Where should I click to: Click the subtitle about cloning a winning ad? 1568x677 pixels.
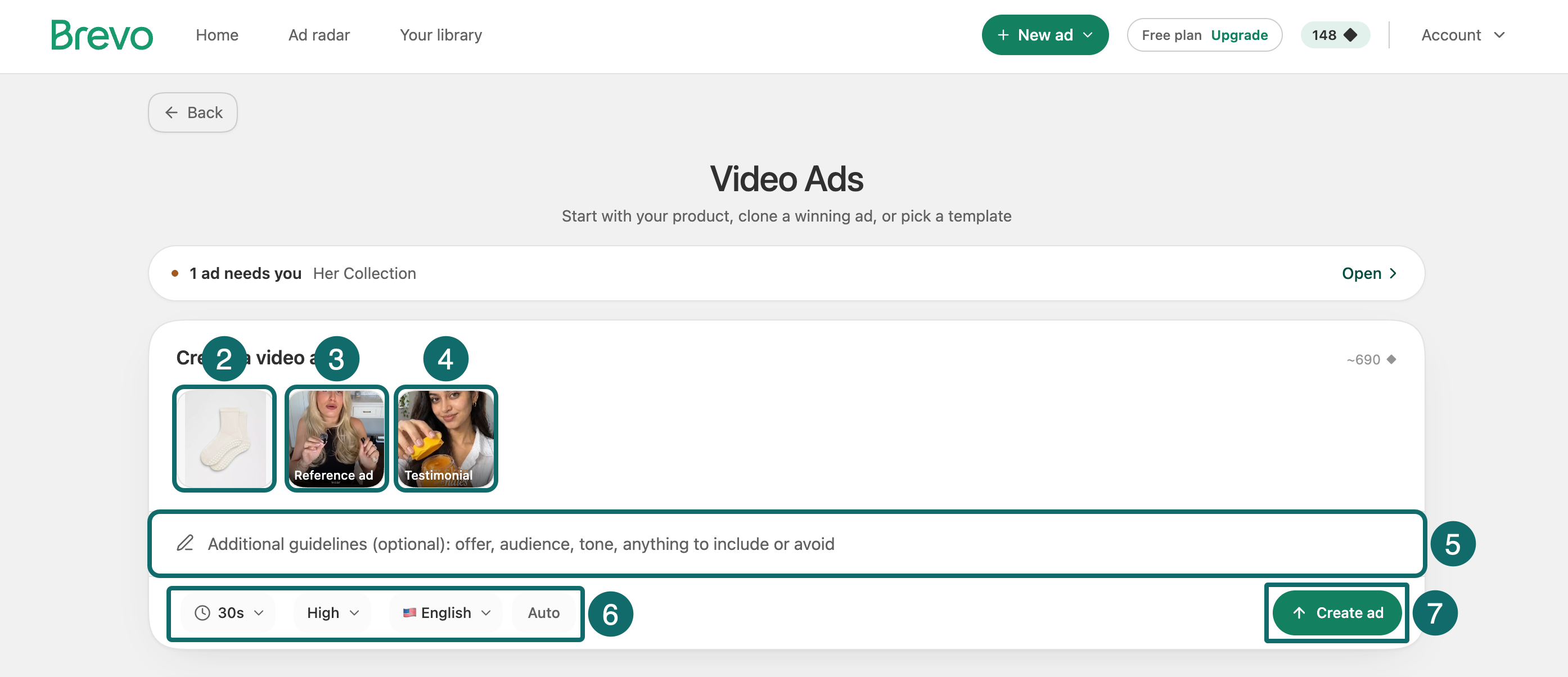point(786,216)
